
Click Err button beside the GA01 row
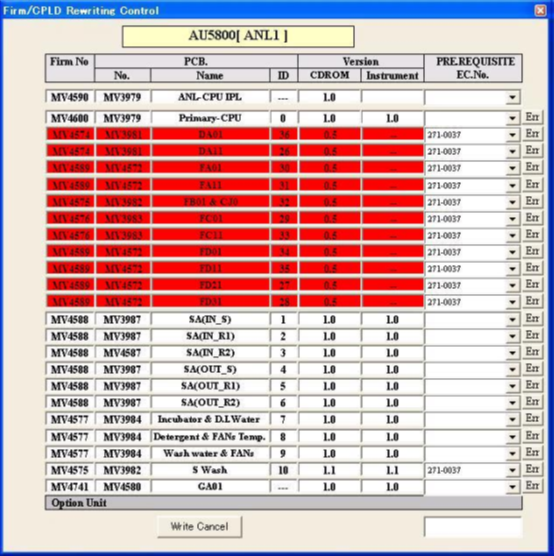pyautogui.click(x=532, y=485)
